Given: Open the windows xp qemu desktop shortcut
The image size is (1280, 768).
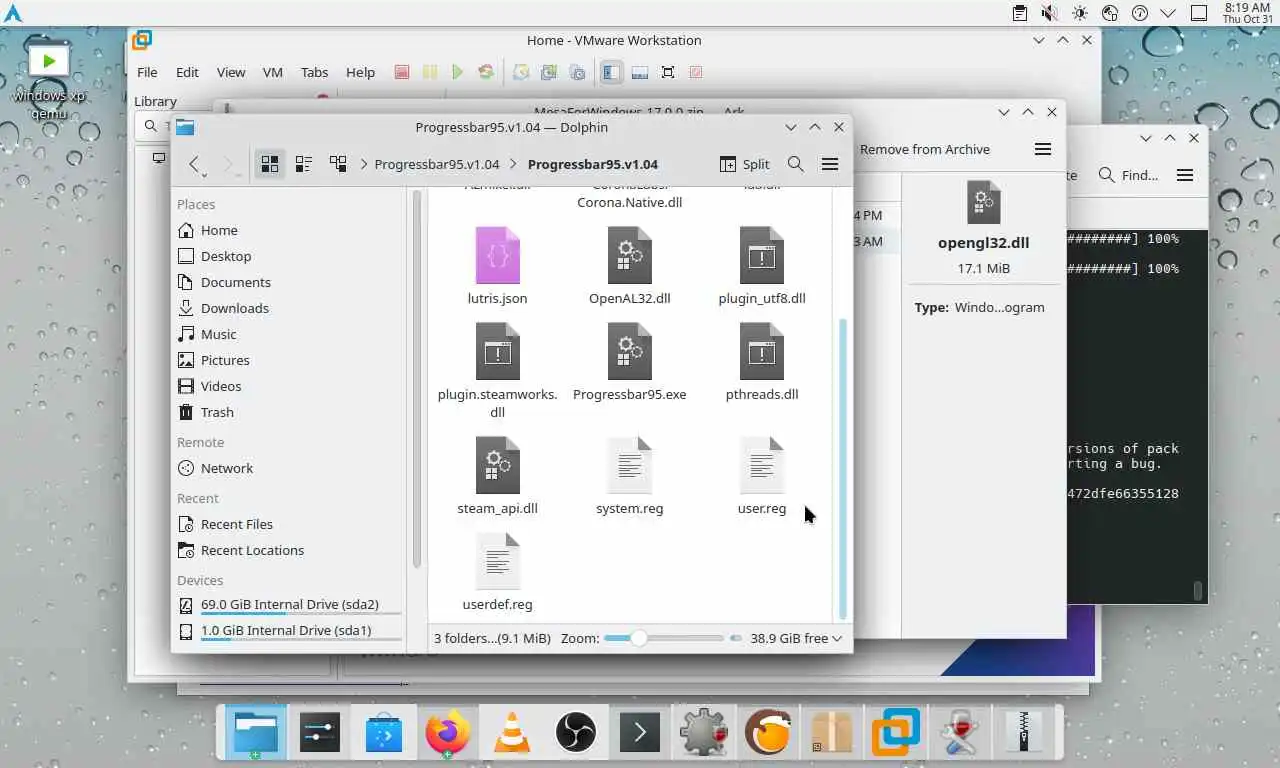Looking at the screenshot, I should point(48,80).
